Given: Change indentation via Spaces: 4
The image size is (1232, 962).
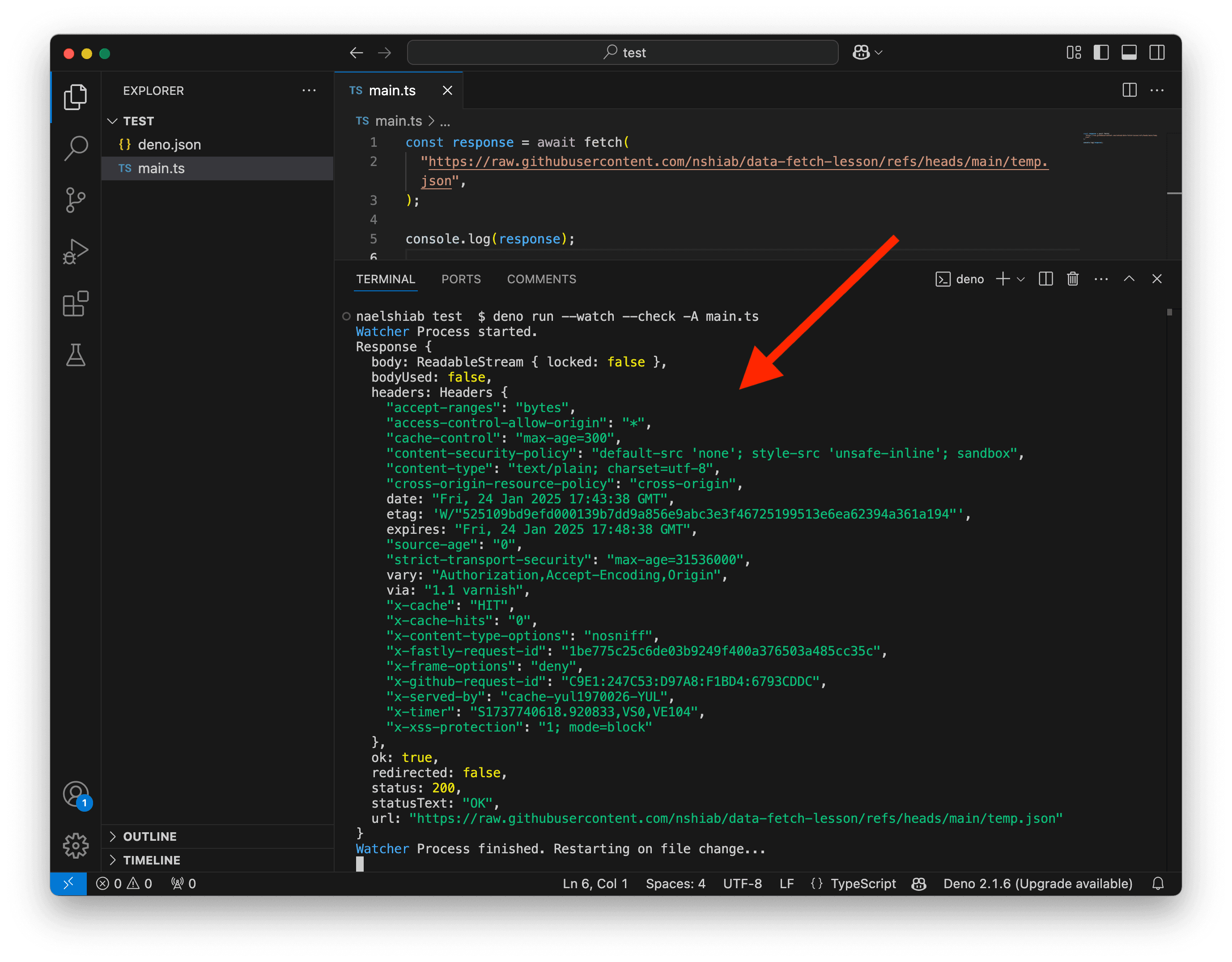Looking at the screenshot, I should click(x=675, y=884).
